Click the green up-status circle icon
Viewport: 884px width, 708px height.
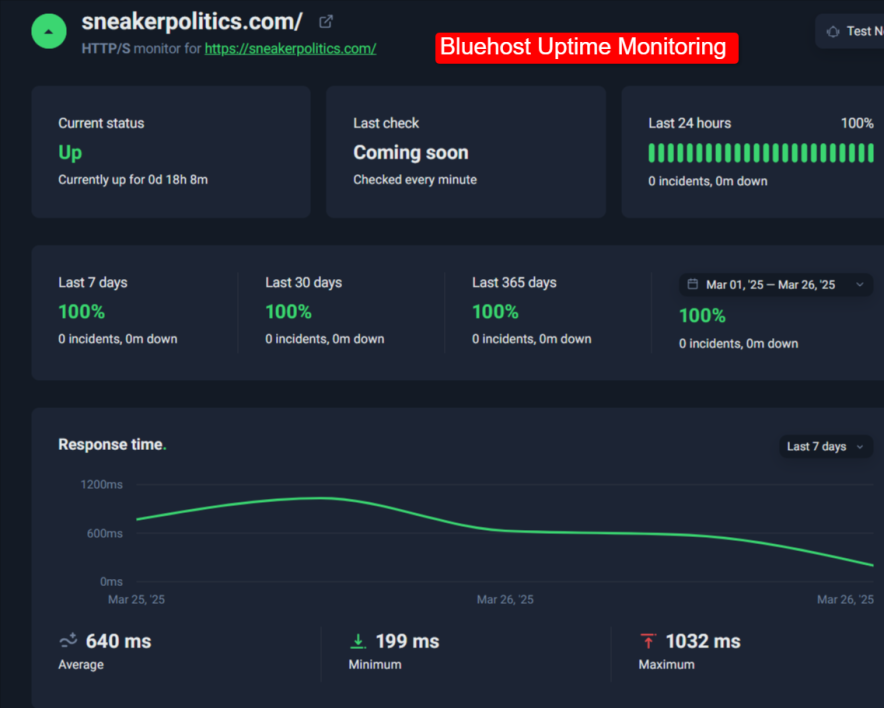pyautogui.click(x=49, y=32)
